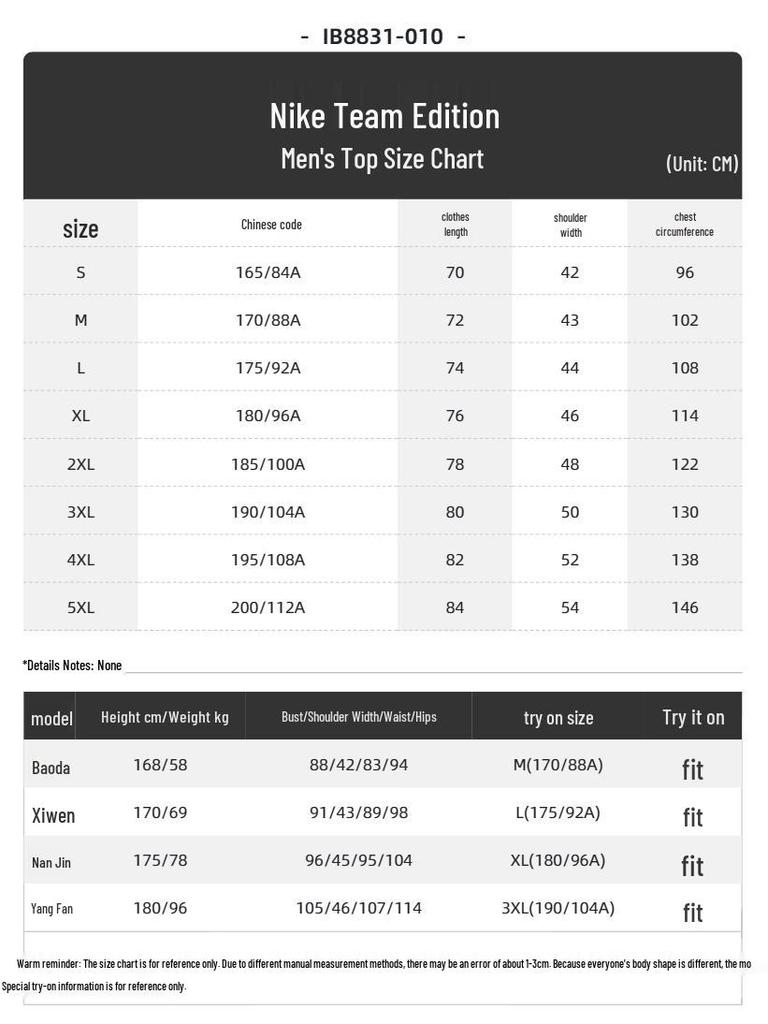Select the 5XL size row label
The image size is (768, 1024).
(81, 607)
